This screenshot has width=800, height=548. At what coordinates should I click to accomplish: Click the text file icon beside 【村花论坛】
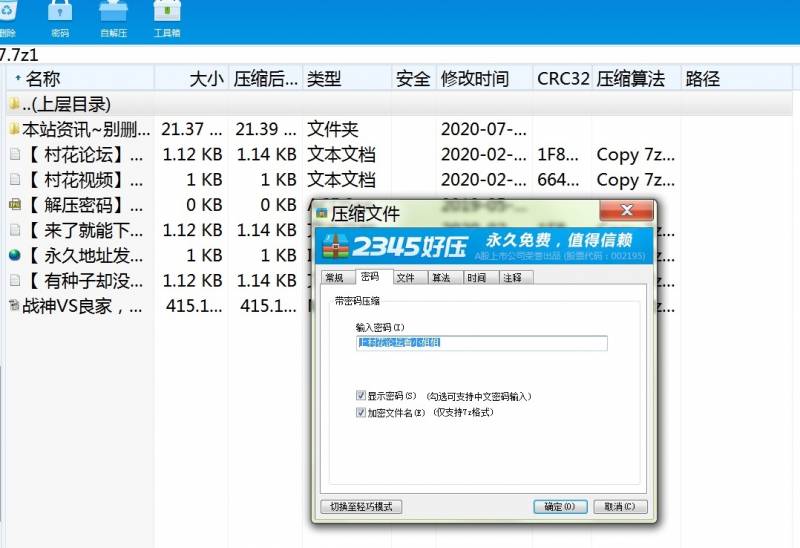(x=15, y=154)
